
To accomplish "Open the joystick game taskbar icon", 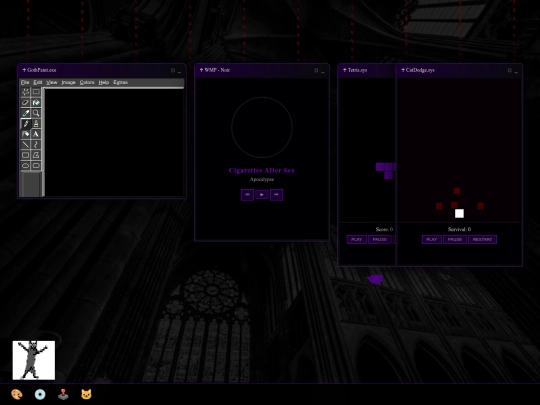I will (x=63, y=394).
